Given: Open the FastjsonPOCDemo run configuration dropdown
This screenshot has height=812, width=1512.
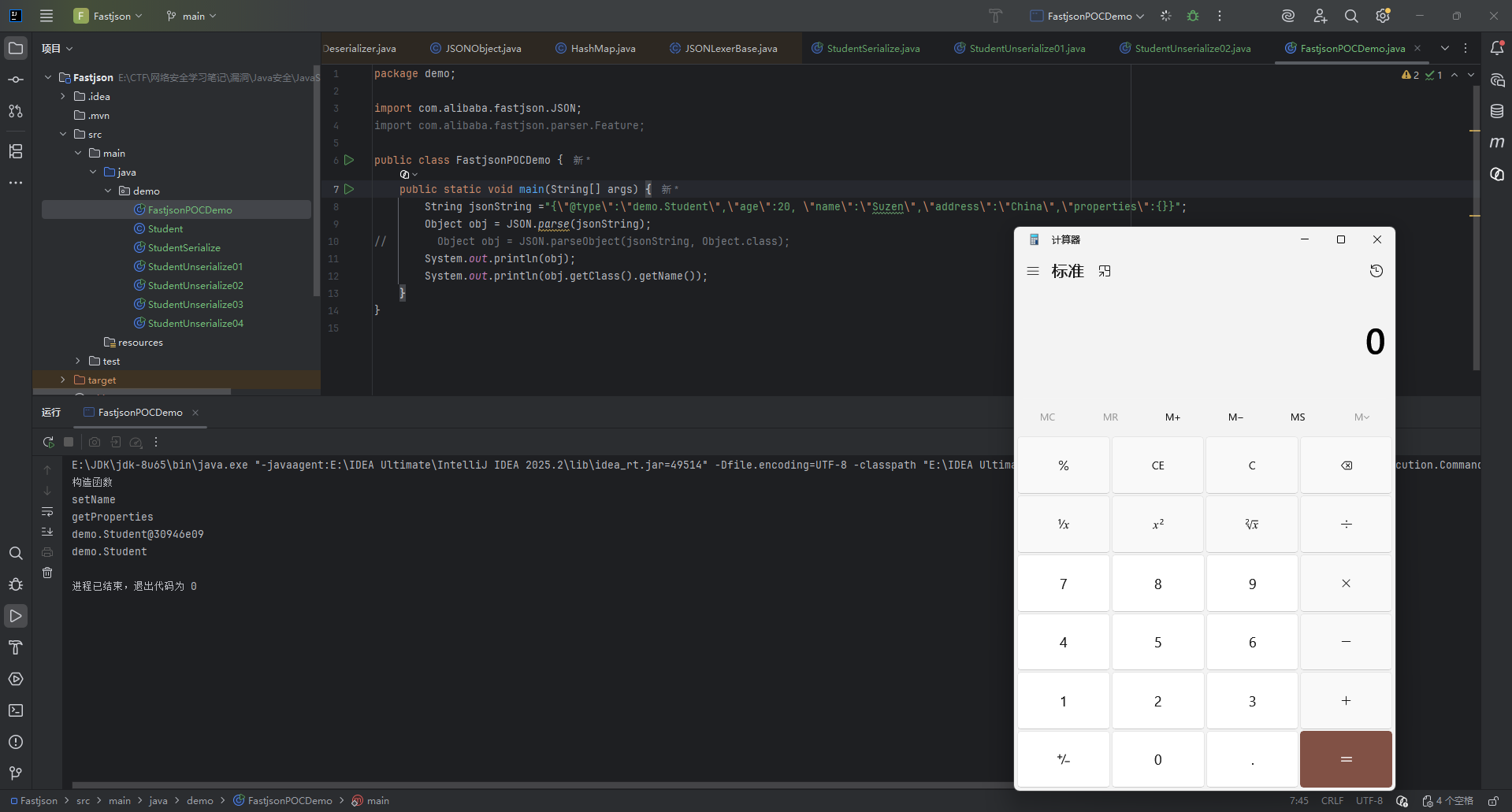Looking at the screenshot, I should click(x=1087, y=16).
